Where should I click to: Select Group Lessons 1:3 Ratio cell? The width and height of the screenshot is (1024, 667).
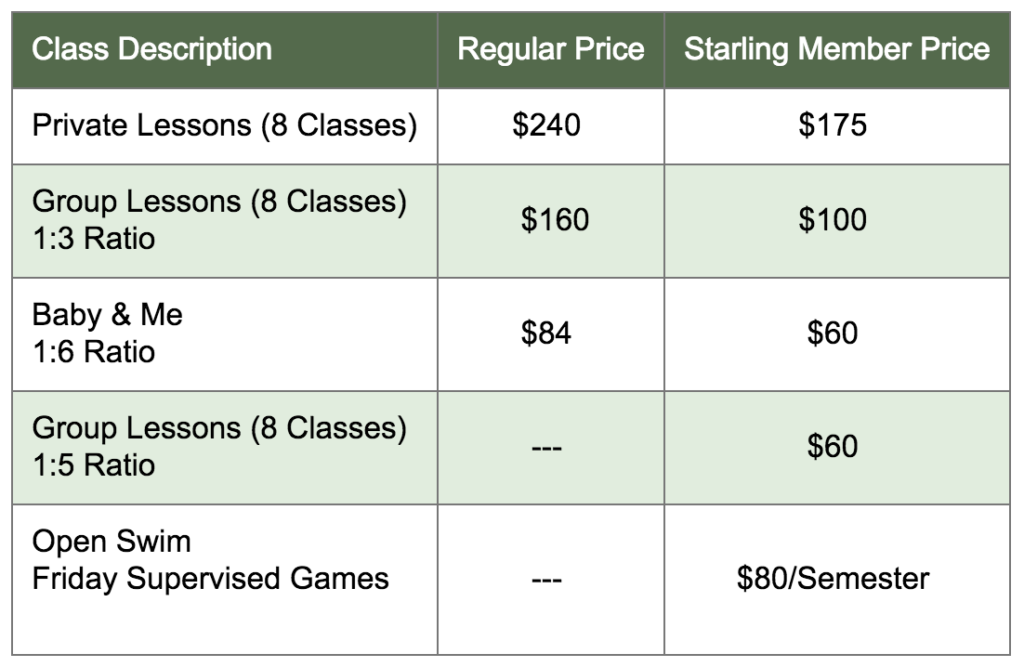[225, 221]
